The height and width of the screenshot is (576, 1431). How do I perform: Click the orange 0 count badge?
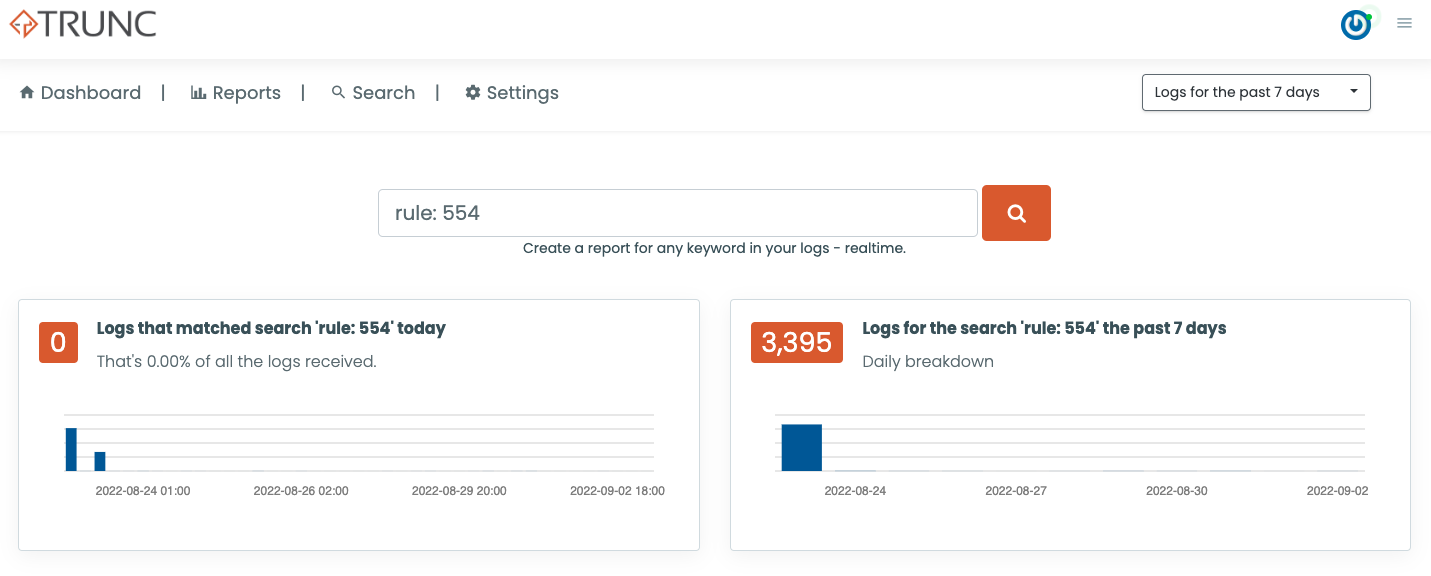pos(58,342)
